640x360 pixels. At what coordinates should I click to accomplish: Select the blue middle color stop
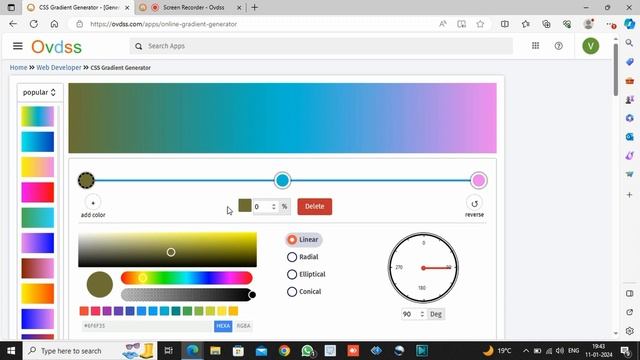(282, 180)
